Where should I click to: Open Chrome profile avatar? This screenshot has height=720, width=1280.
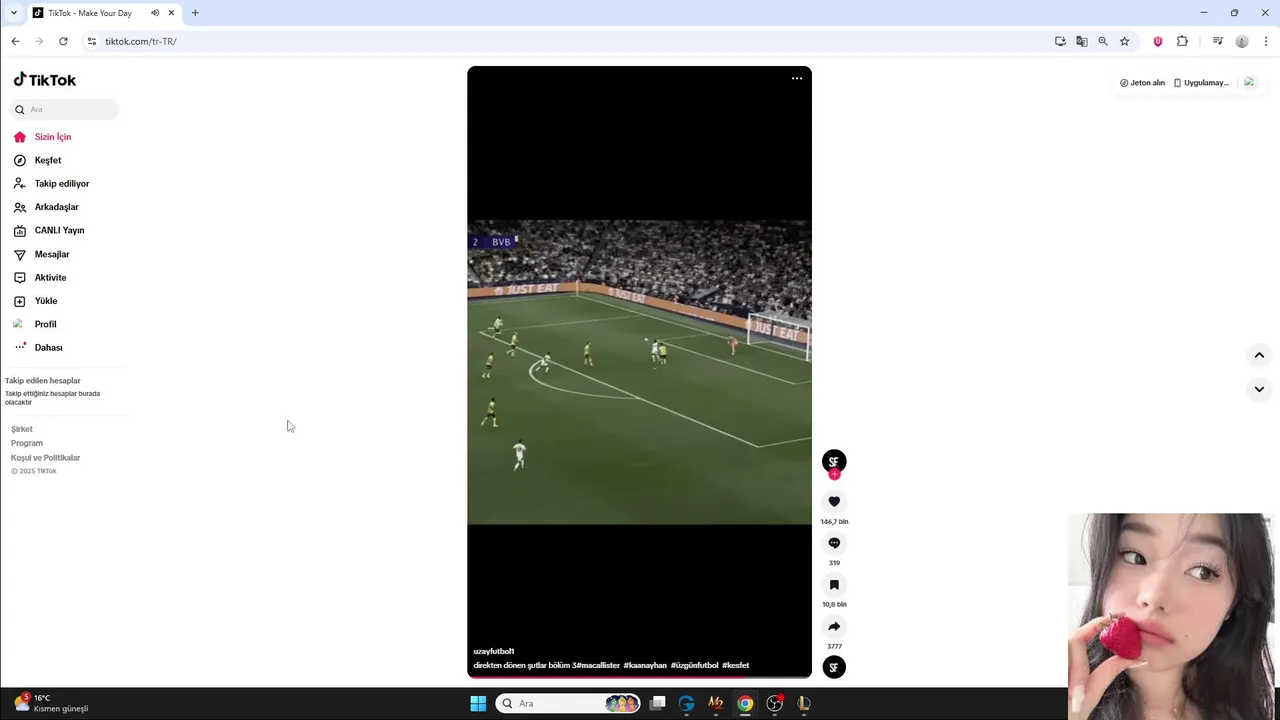coord(1242,41)
